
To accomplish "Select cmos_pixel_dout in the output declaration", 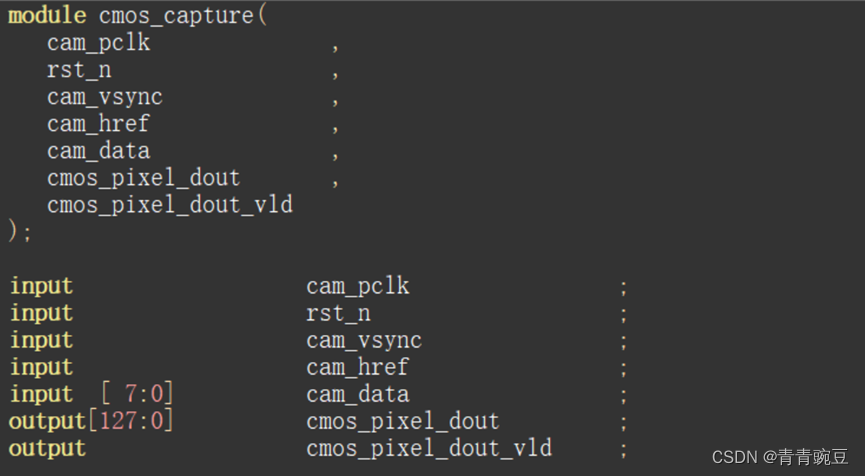I will 402,421.
